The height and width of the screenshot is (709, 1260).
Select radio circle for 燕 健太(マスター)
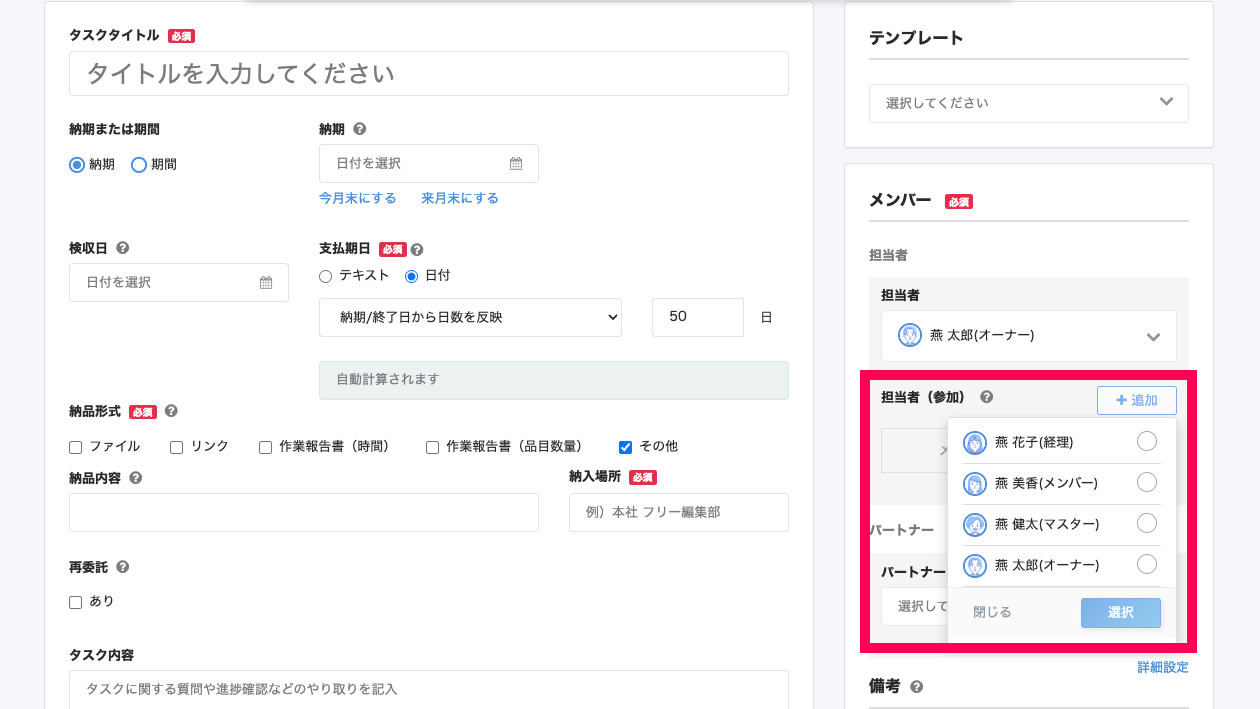tap(1147, 523)
